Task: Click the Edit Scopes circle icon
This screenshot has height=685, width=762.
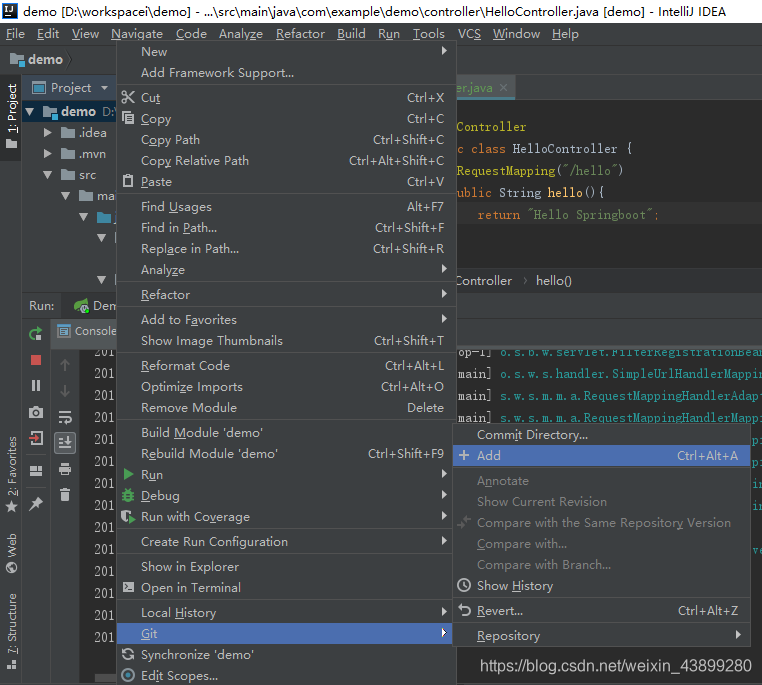Action: 128,675
